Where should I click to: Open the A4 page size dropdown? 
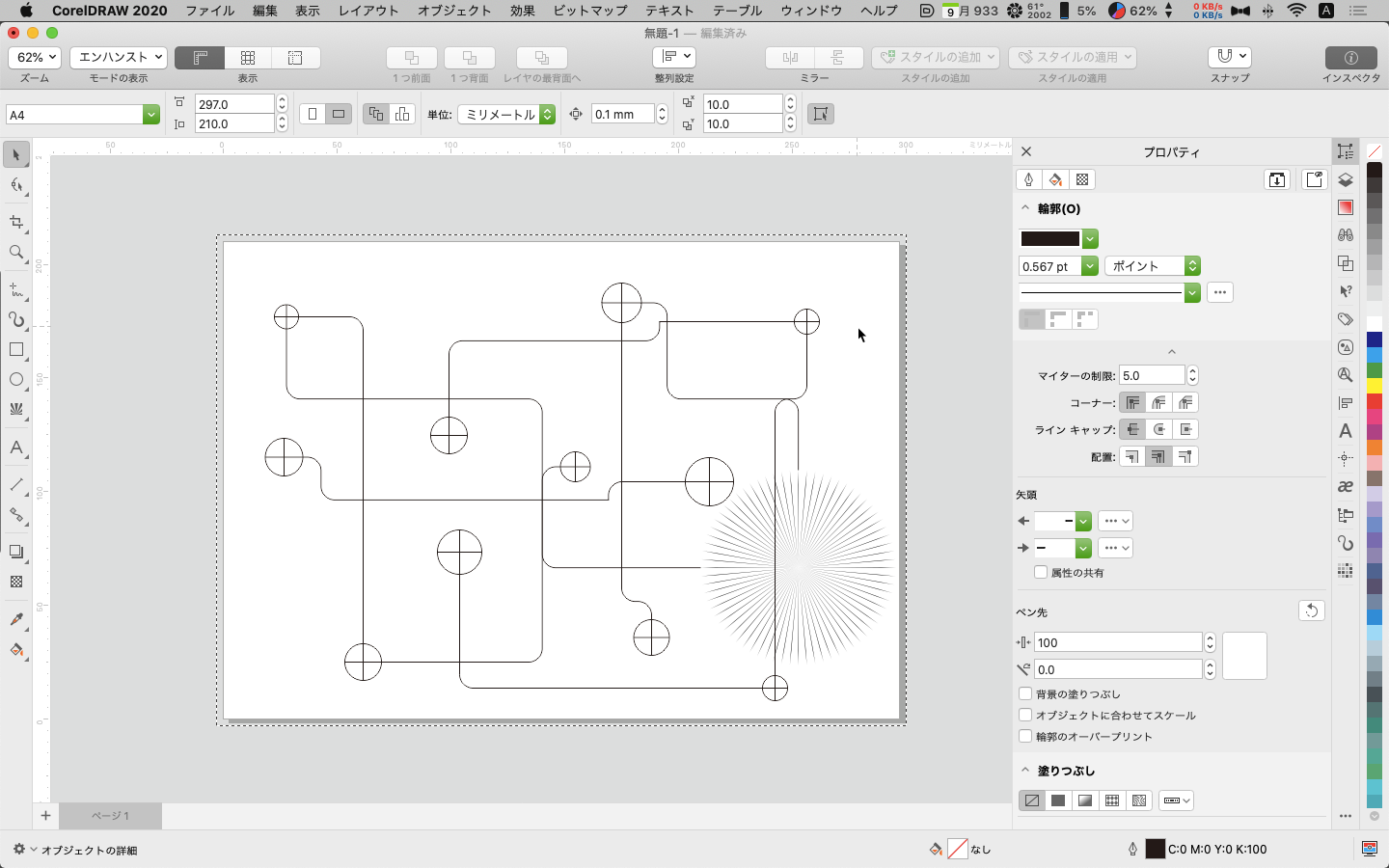(x=150, y=115)
